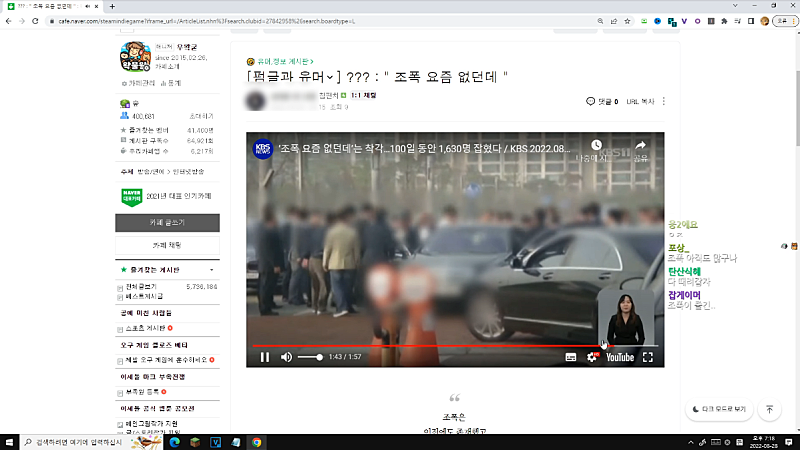
Task: Open comments via 댓글 0
Action: [x=602, y=102]
